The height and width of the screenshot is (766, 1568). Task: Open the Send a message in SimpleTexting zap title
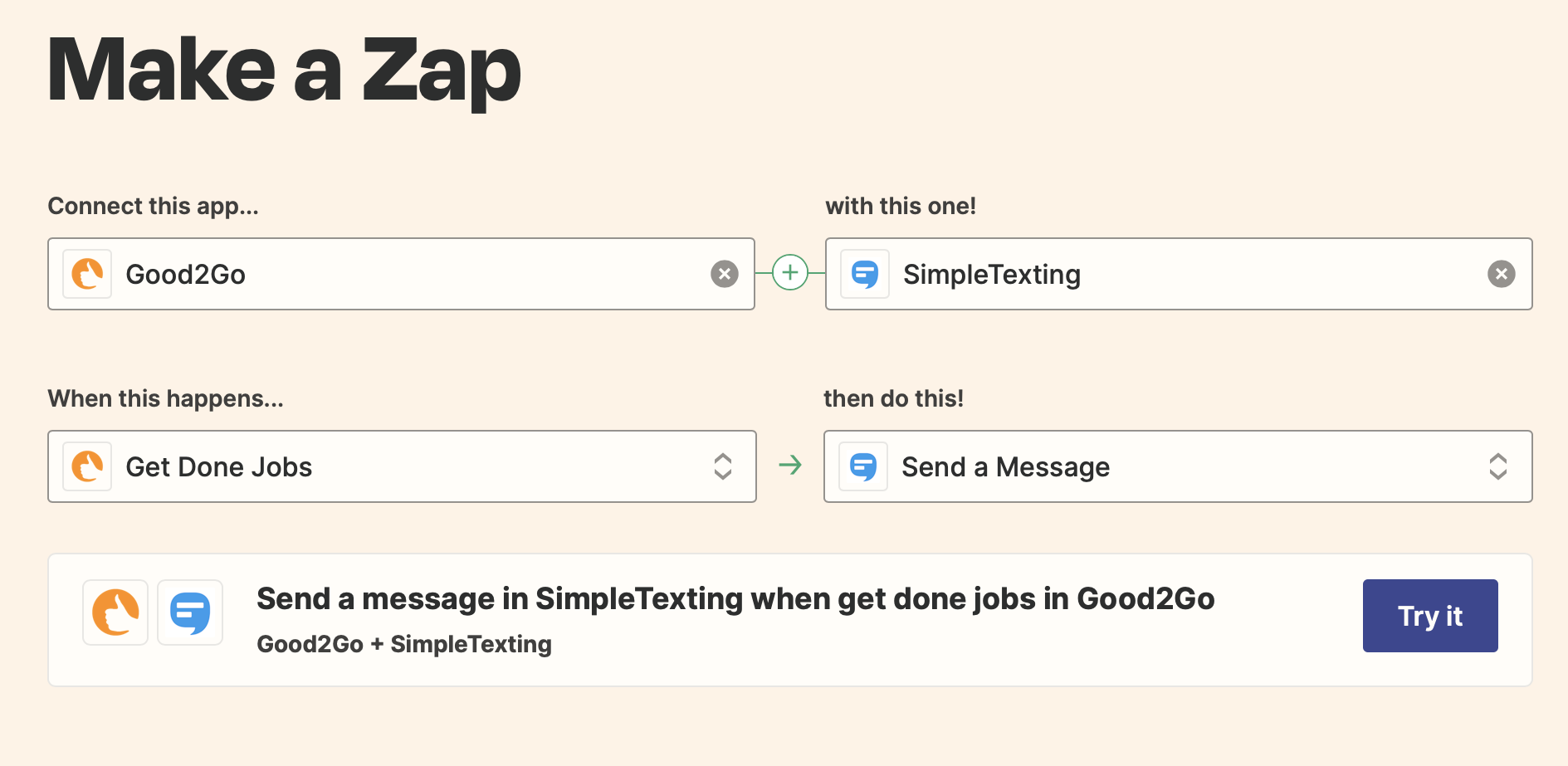click(x=735, y=599)
